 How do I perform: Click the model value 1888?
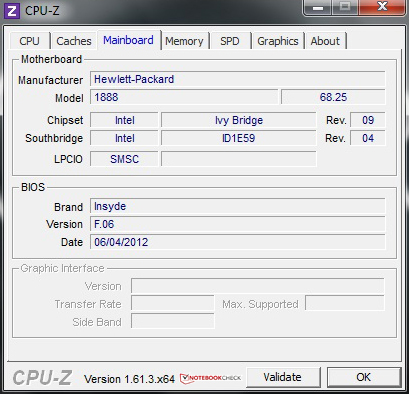pos(184,97)
